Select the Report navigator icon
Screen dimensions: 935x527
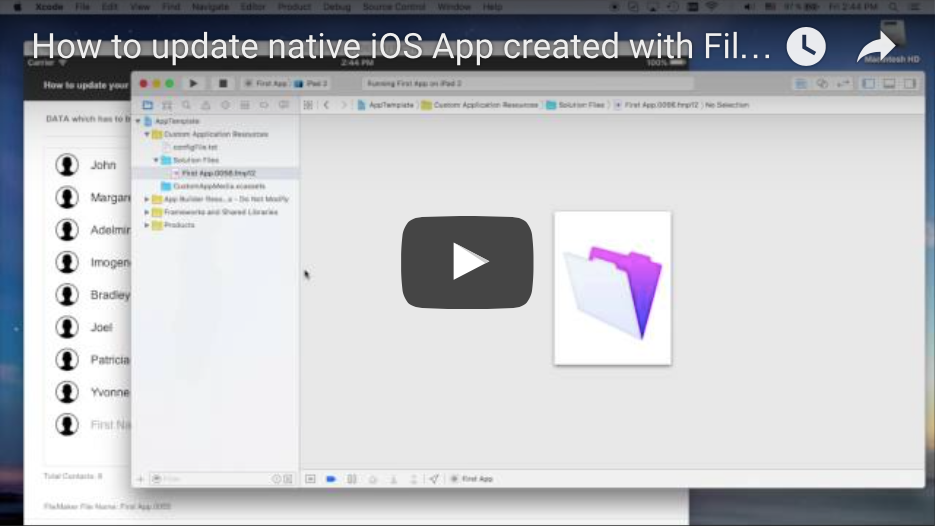coord(284,105)
